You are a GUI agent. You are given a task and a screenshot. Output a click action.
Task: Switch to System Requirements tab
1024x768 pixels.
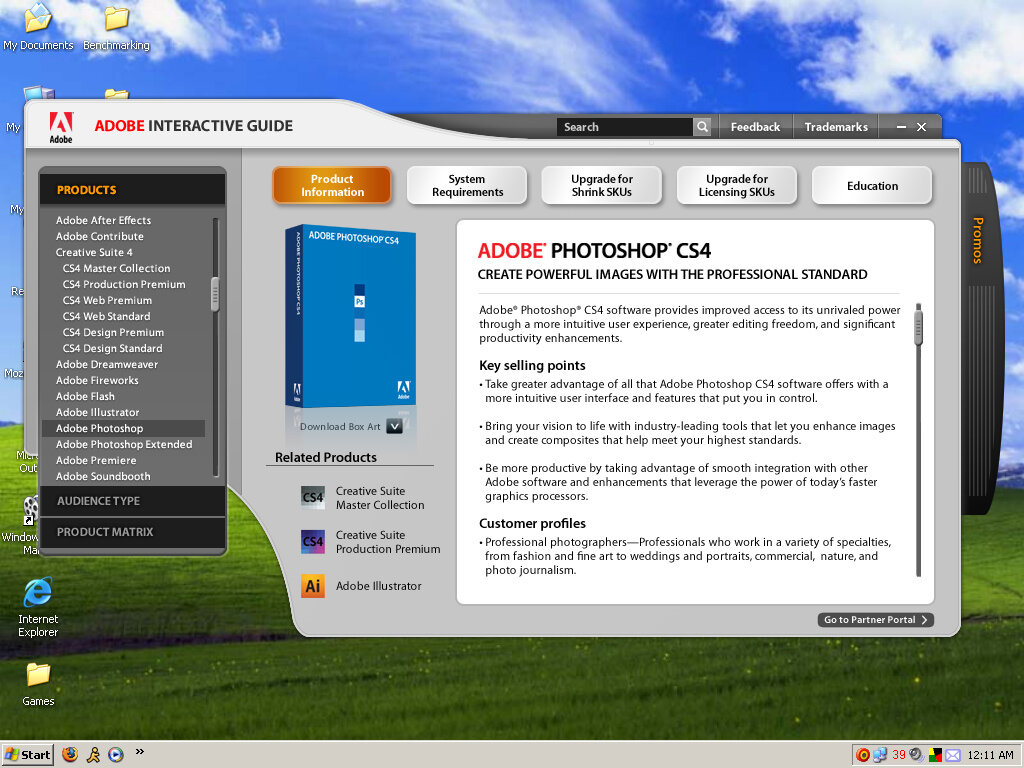(x=467, y=185)
